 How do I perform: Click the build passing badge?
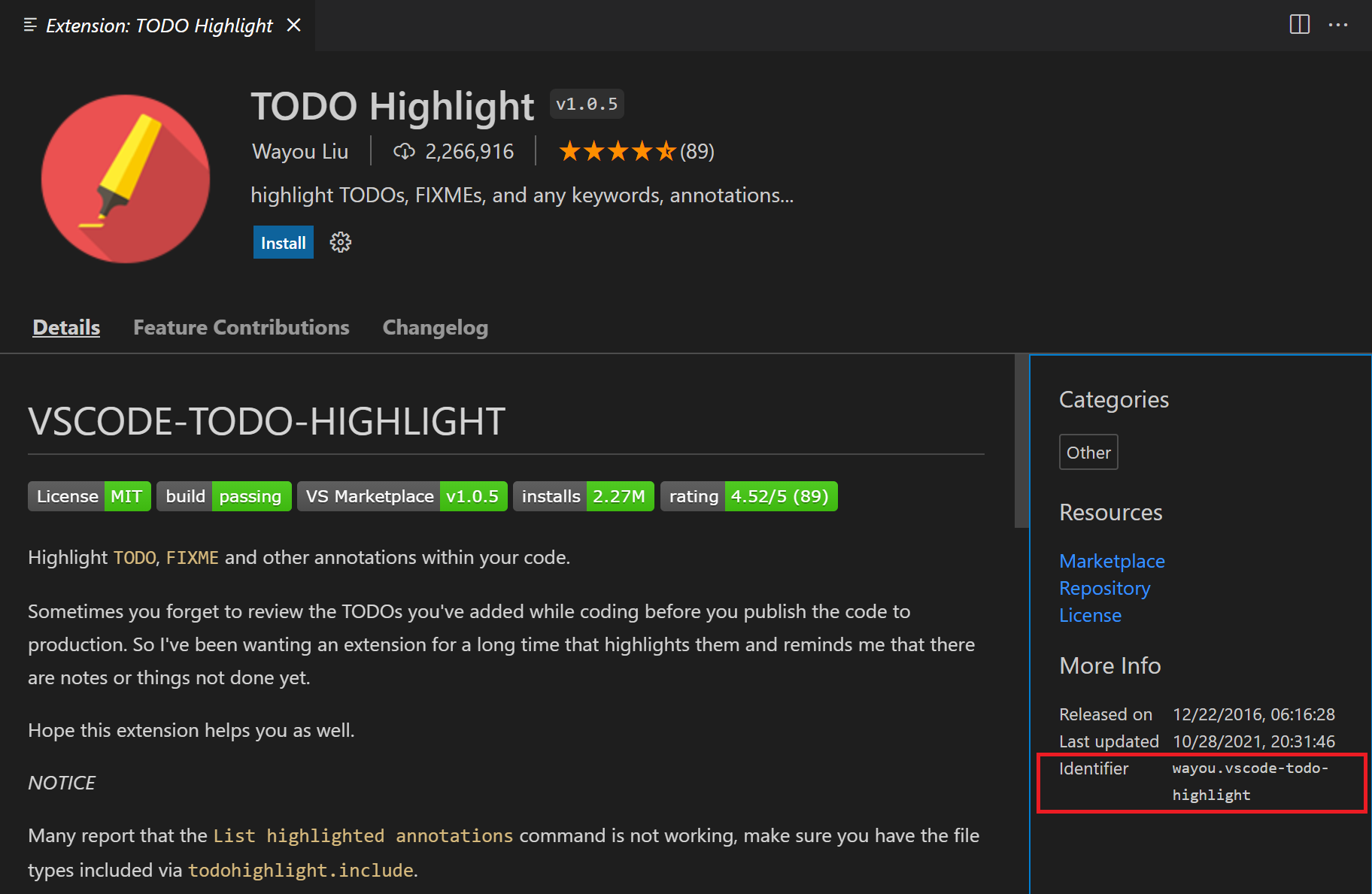pos(223,495)
